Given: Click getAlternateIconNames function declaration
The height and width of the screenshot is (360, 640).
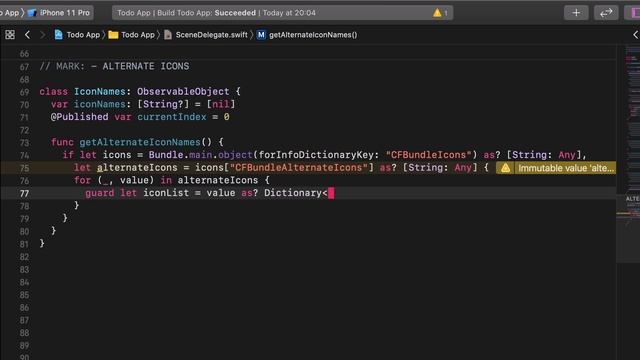Looking at the screenshot, I should pyautogui.click(x=140, y=142).
